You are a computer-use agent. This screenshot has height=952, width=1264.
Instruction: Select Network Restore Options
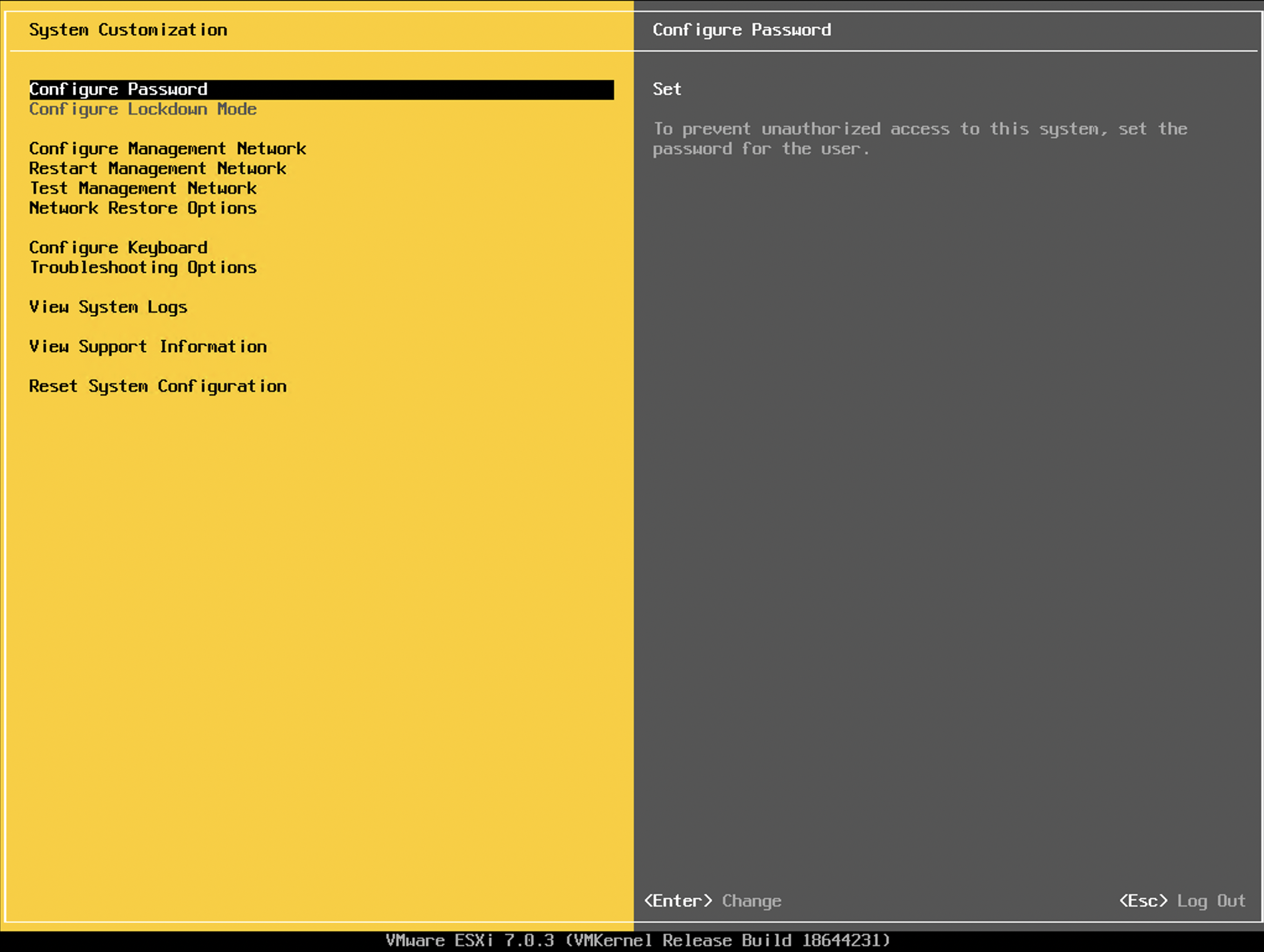click(x=143, y=209)
